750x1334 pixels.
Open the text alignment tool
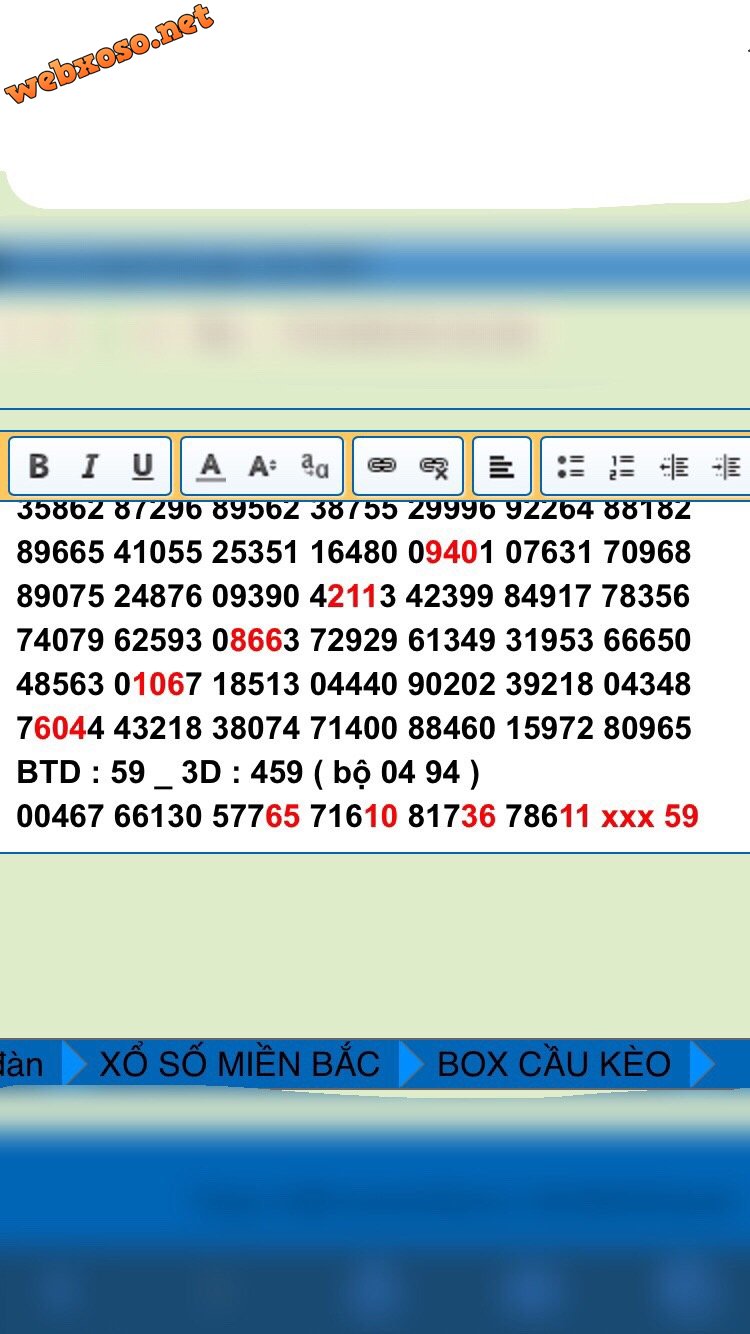[501, 466]
